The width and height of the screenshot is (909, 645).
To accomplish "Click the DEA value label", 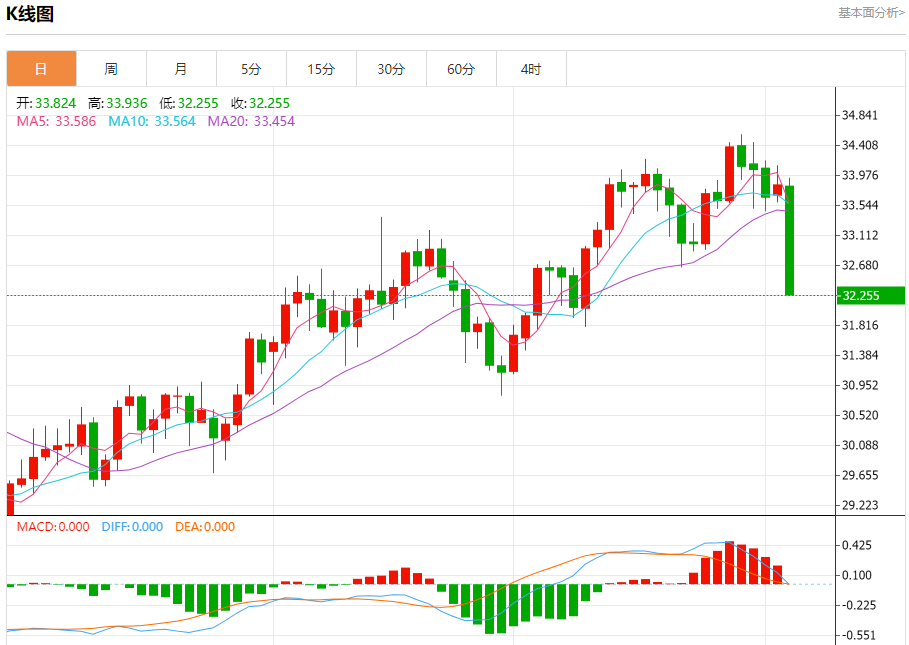I will (x=205, y=527).
